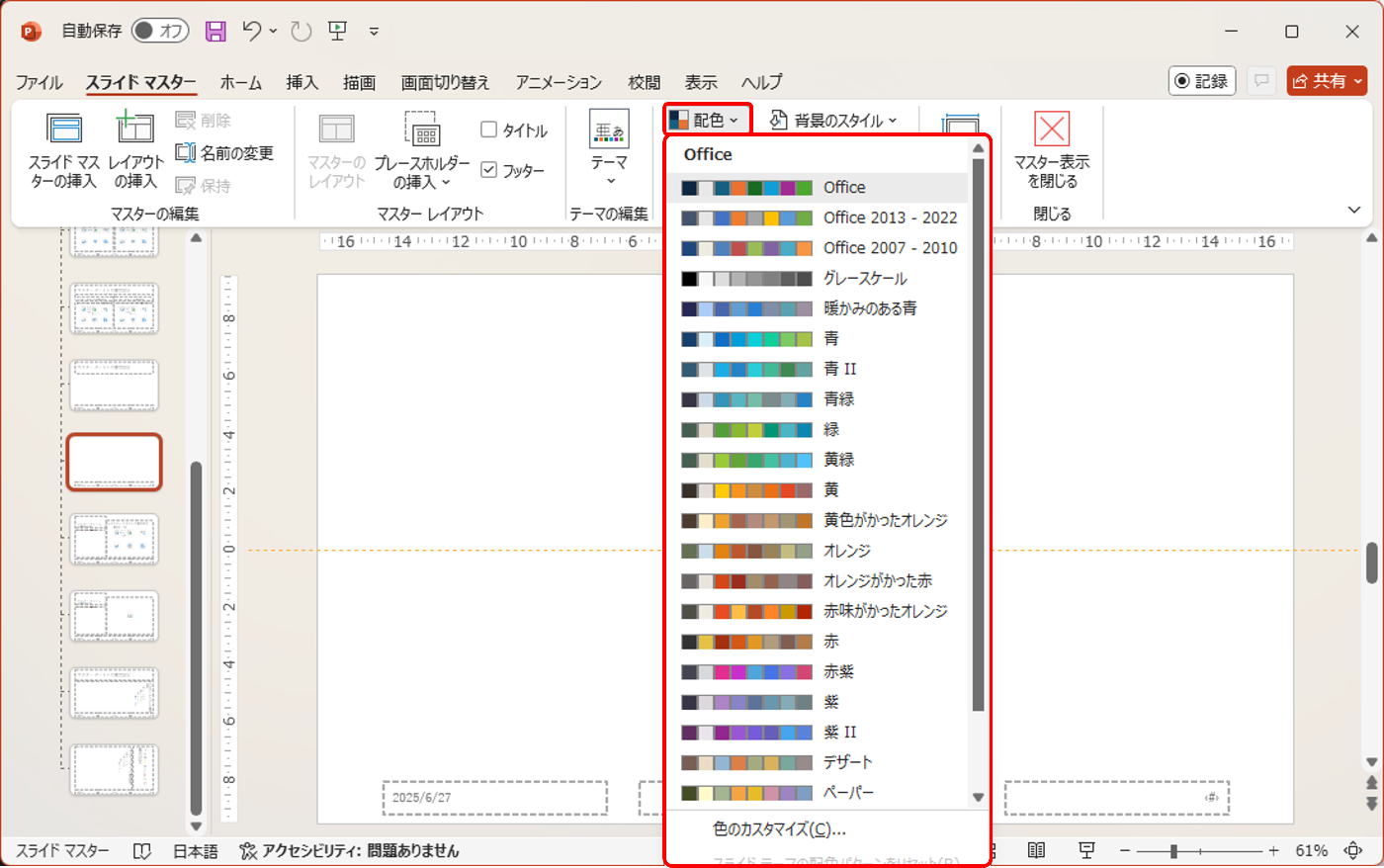Switch to reading view icon
The width and height of the screenshot is (1384, 868).
tap(1036, 851)
